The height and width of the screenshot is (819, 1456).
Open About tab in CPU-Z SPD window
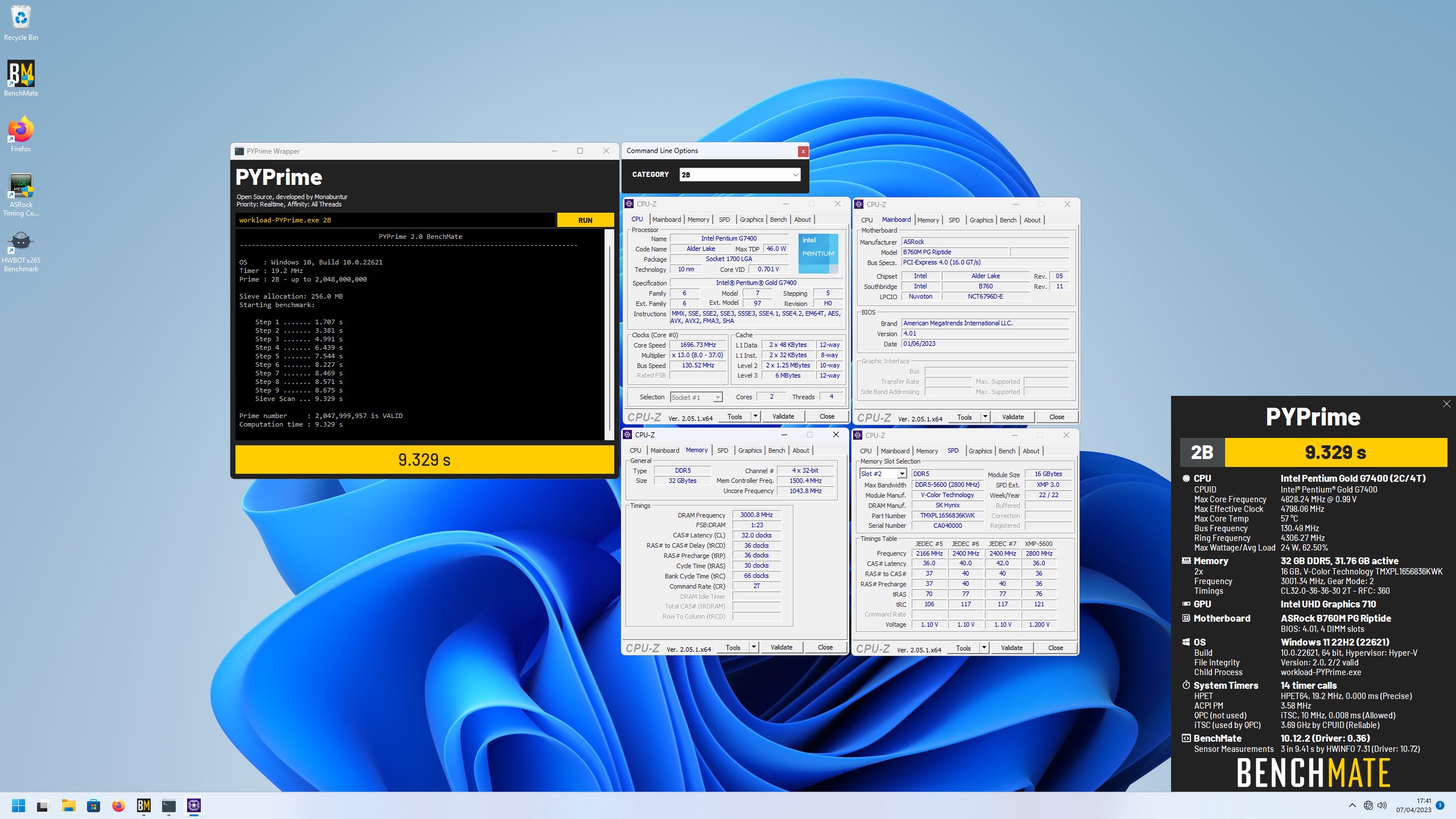click(1031, 451)
